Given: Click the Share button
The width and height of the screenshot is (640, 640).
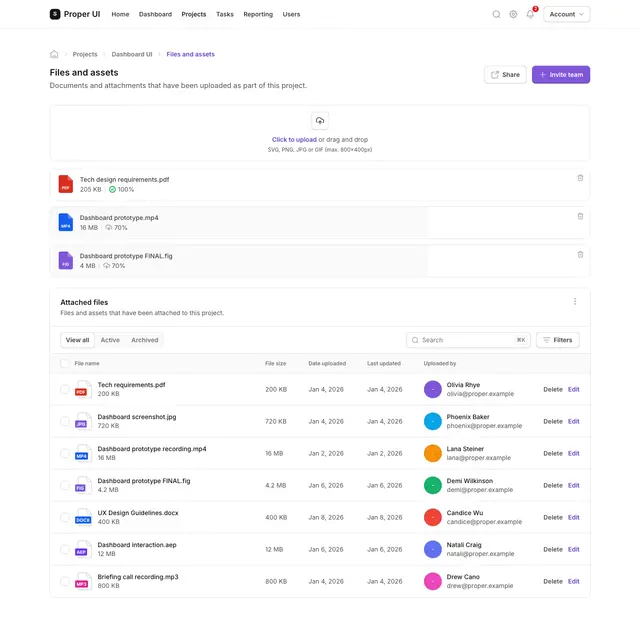Looking at the screenshot, I should click(505, 75).
